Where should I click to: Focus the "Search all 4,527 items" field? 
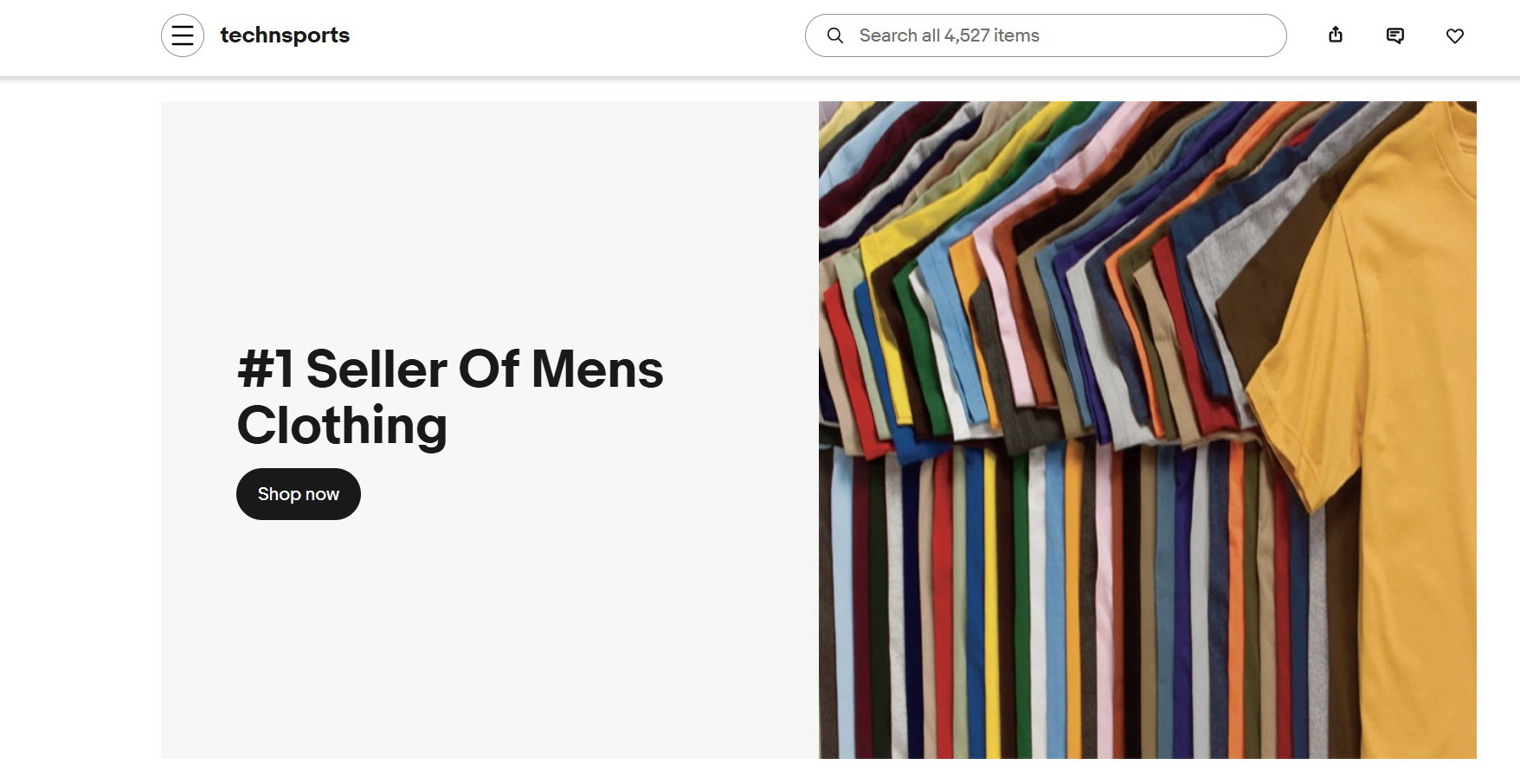pyautogui.click(x=1065, y=35)
